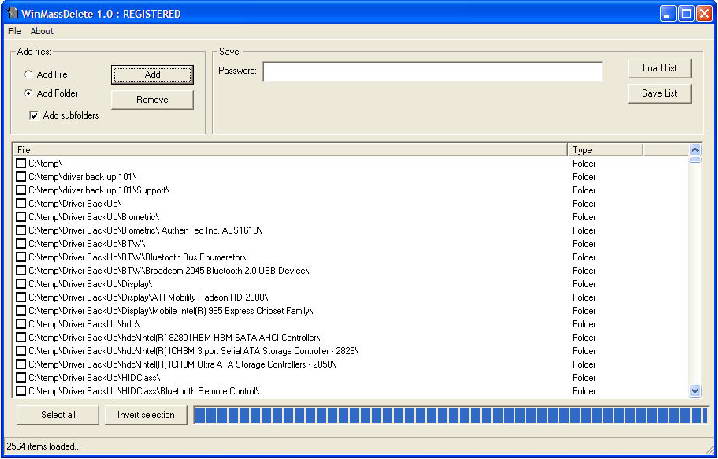The width and height of the screenshot is (718, 459).
Task: Click the Folder type cell for C:\temp\ row
Action: coord(584,164)
